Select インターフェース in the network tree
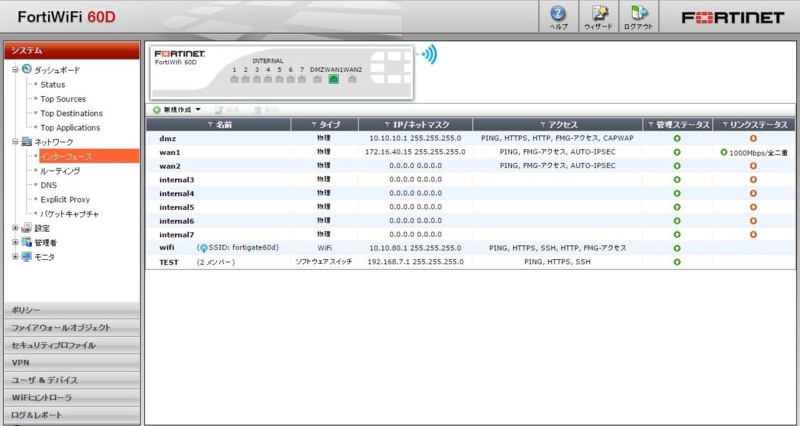 coord(89,156)
